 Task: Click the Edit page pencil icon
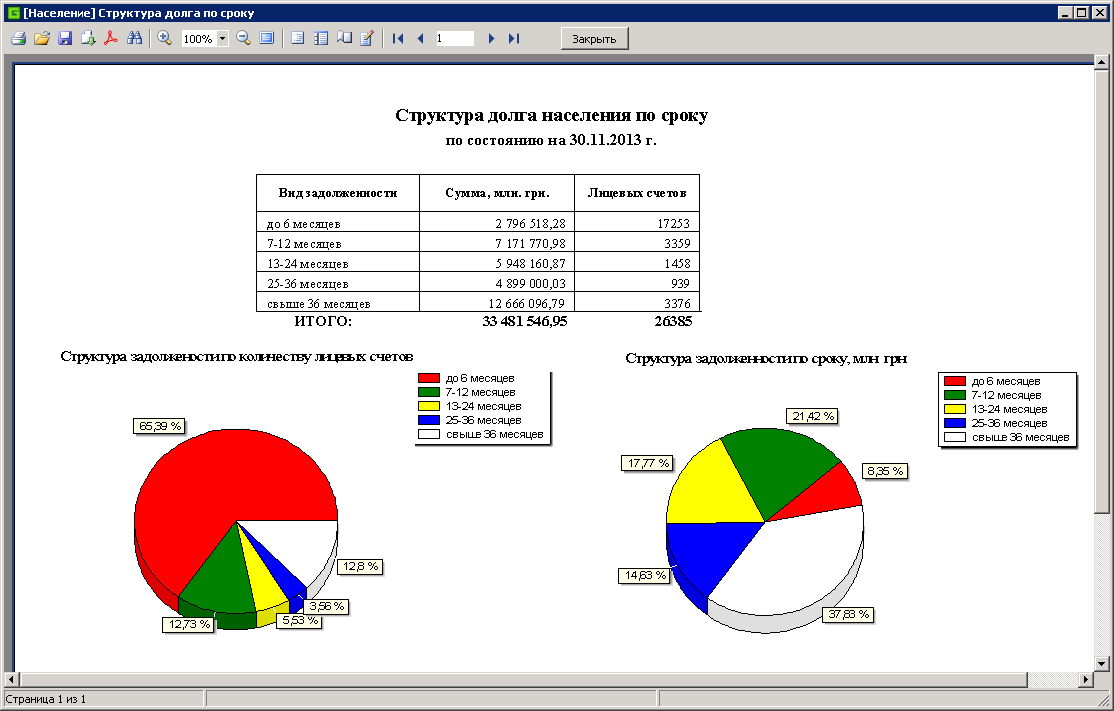point(367,38)
